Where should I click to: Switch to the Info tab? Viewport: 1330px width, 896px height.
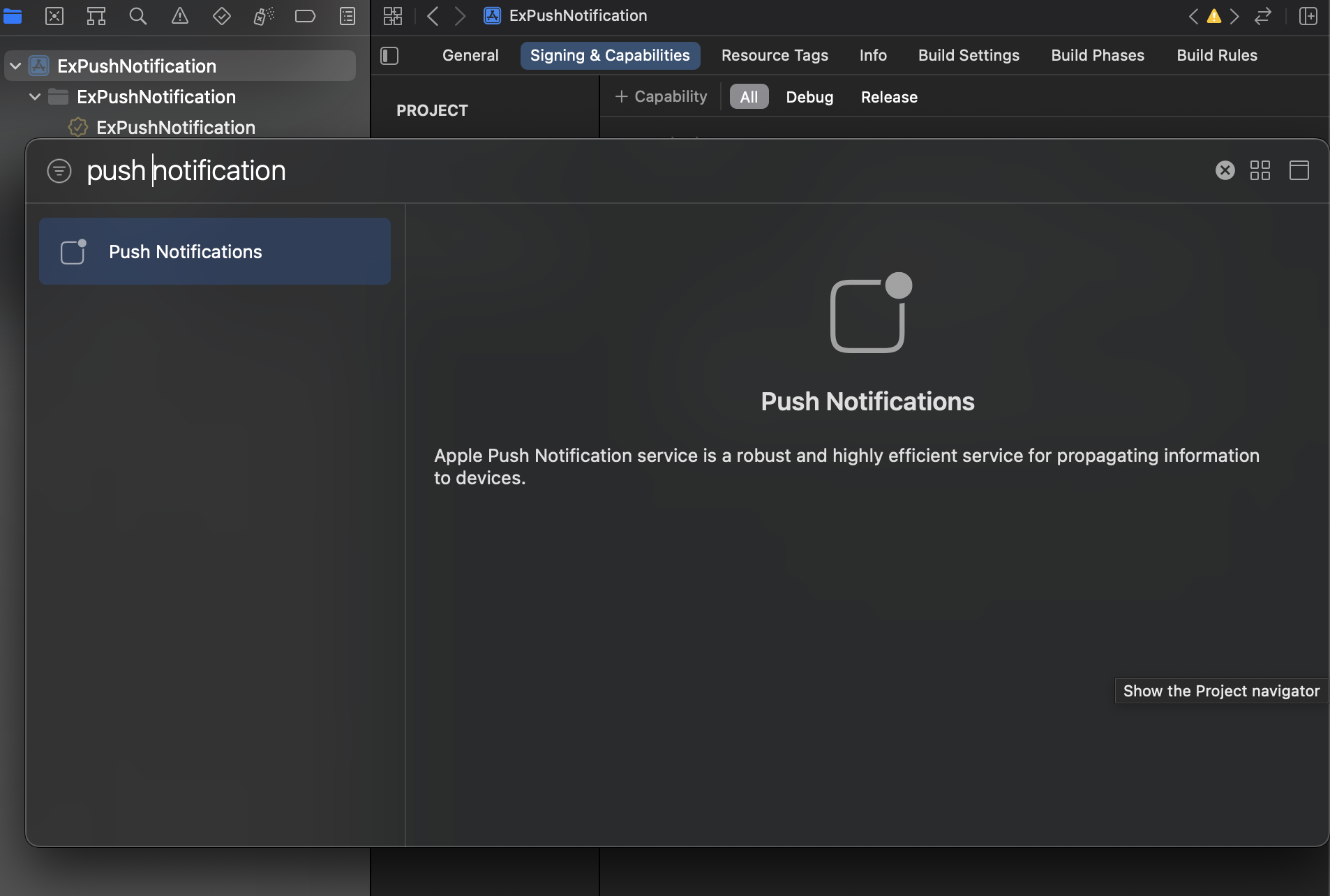(873, 55)
